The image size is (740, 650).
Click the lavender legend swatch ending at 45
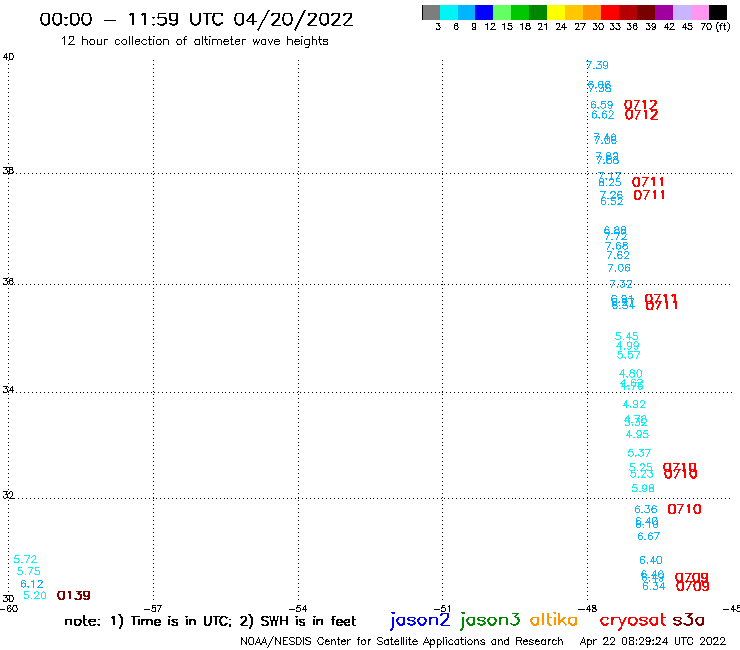coord(681,12)
